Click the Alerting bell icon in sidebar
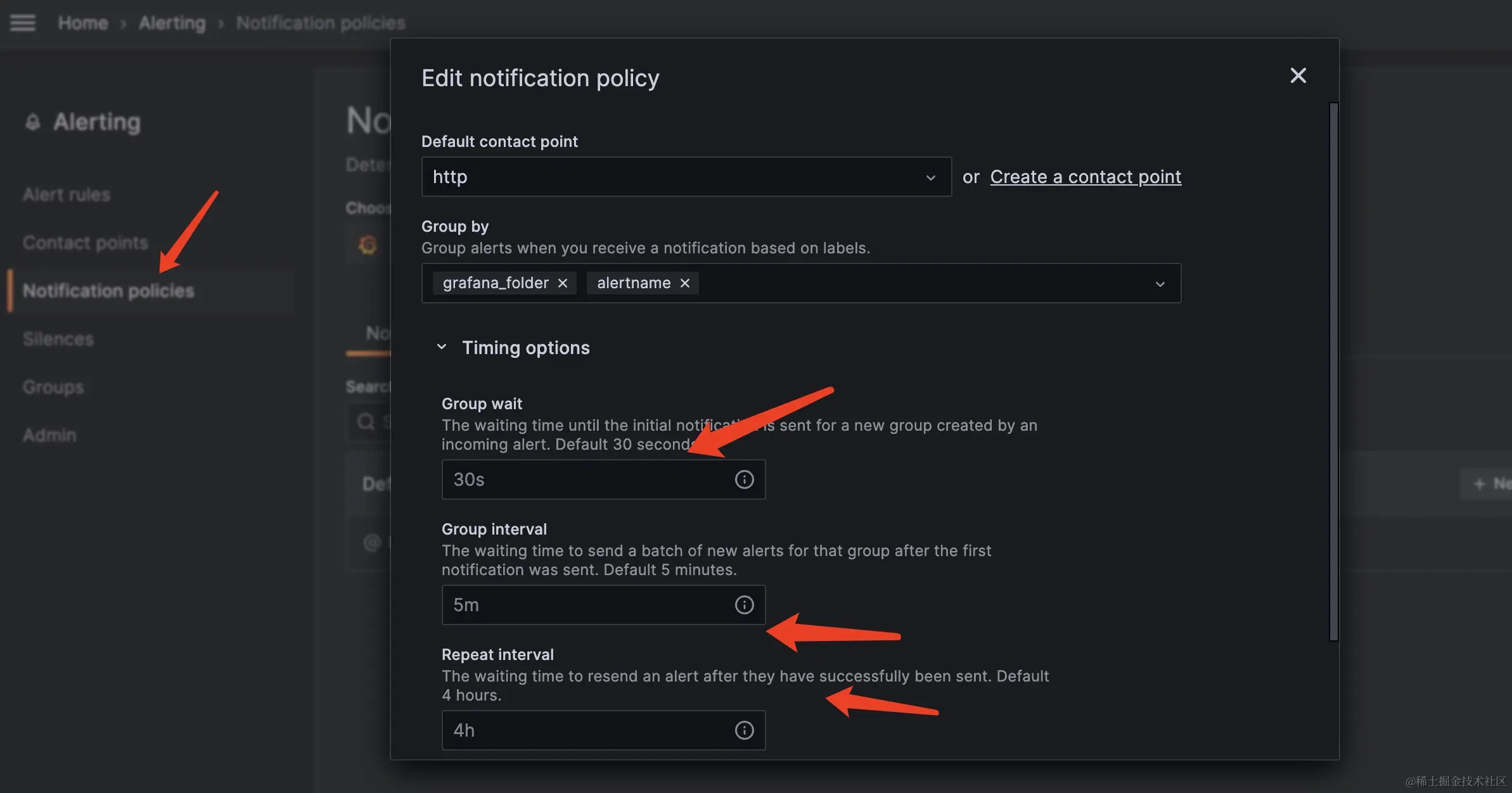 tap(32, 122)
